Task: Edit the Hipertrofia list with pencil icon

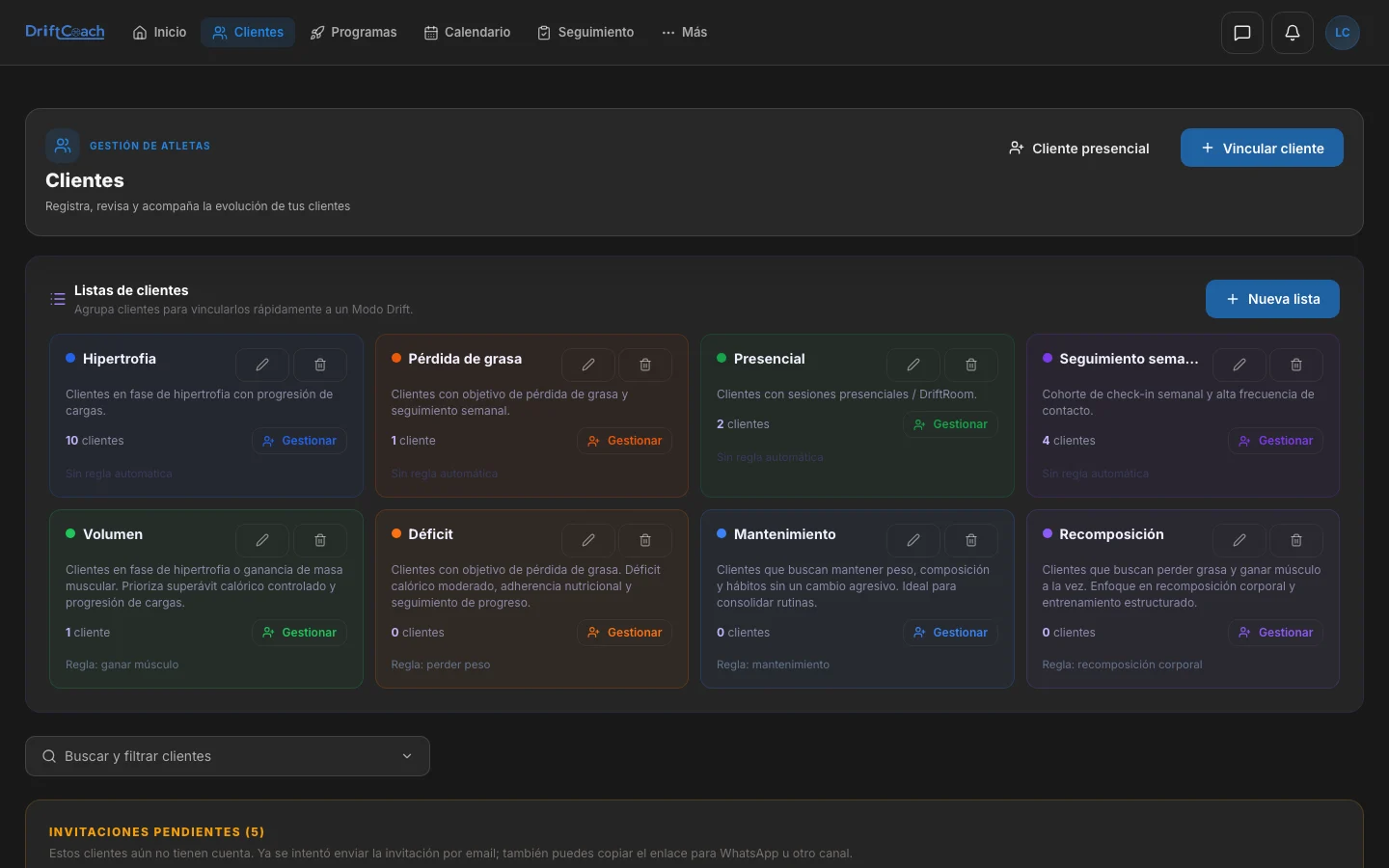Action: (x=262, y=365)
